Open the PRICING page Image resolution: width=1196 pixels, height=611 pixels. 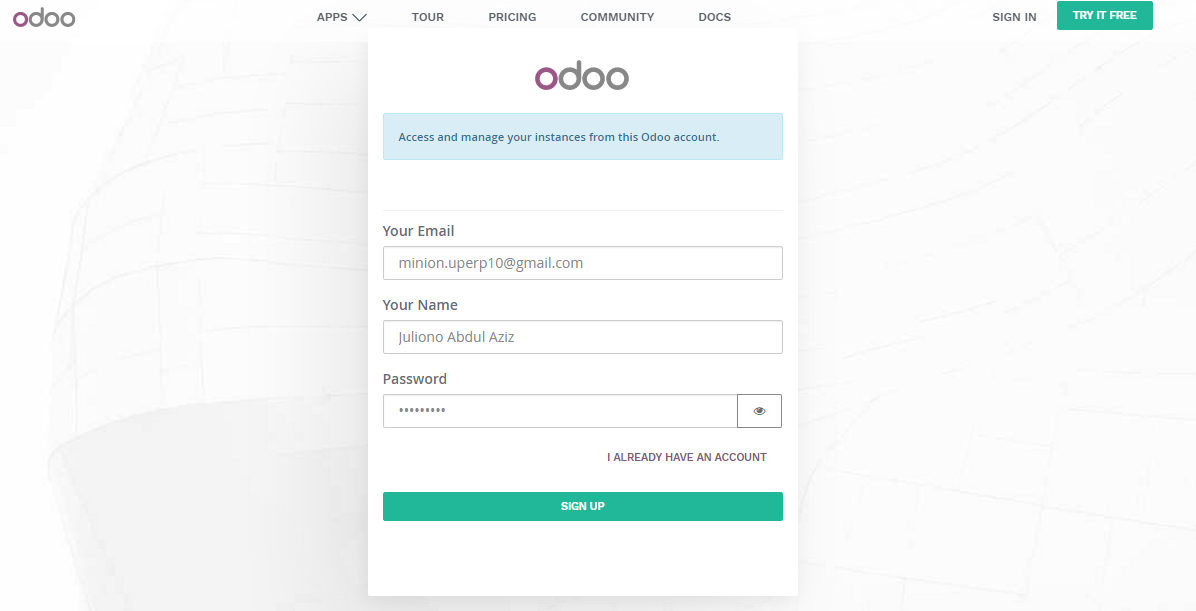(513, 17)
